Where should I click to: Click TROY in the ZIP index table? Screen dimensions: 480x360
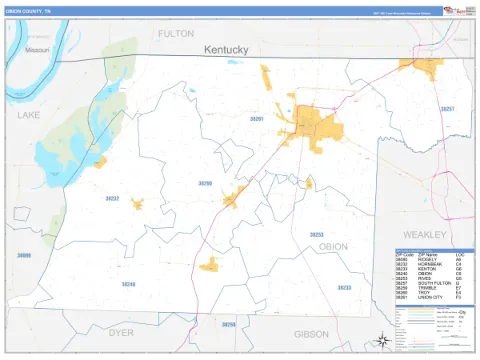[424, 292]
